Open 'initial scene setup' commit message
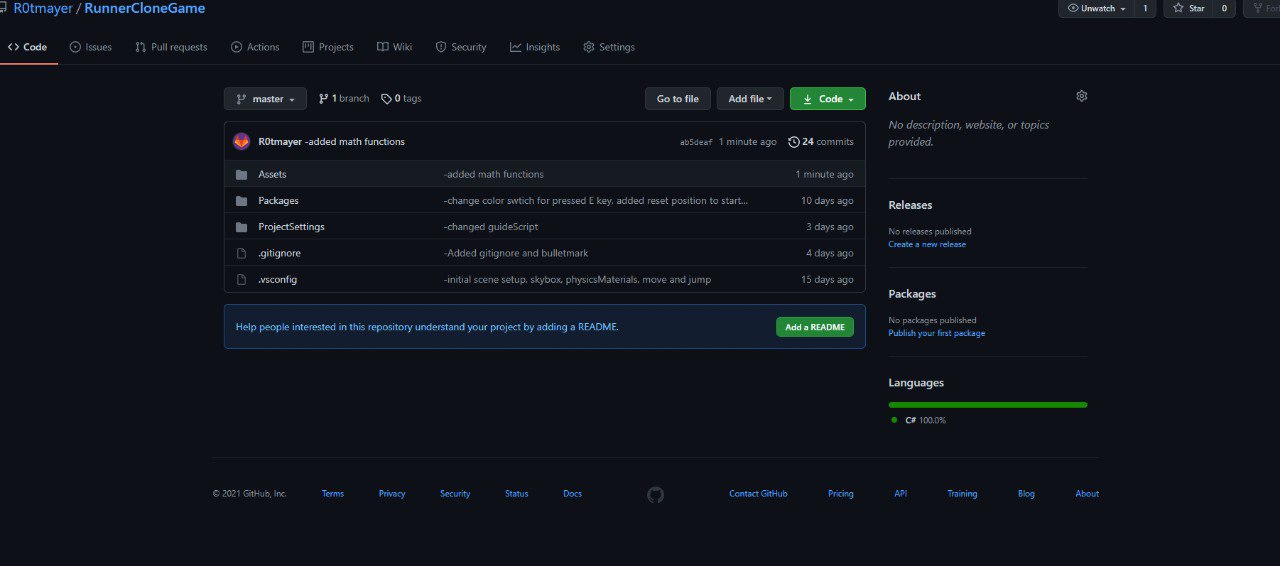Viewport: 1280px width, 566px height. click(x=577, y=280)
